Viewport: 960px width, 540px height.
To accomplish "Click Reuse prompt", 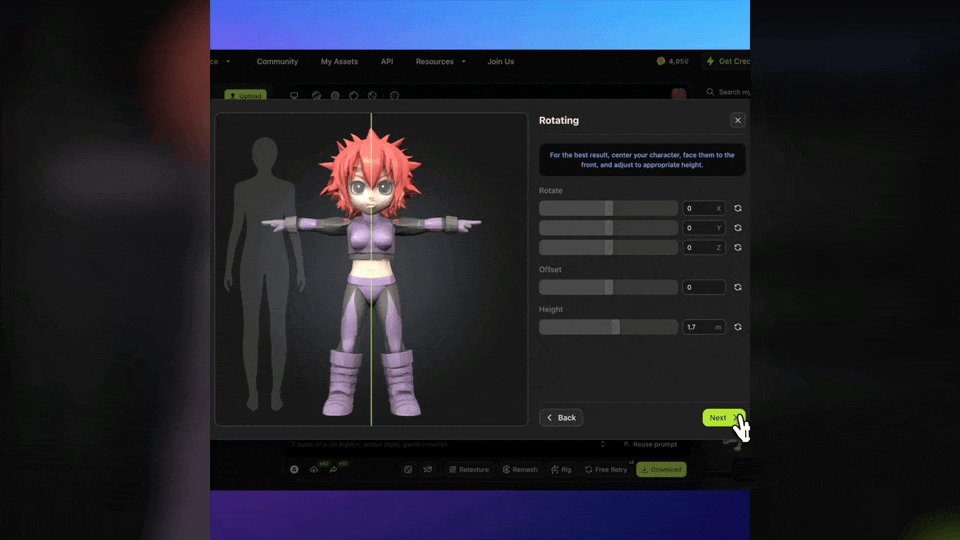I will 650,444.
